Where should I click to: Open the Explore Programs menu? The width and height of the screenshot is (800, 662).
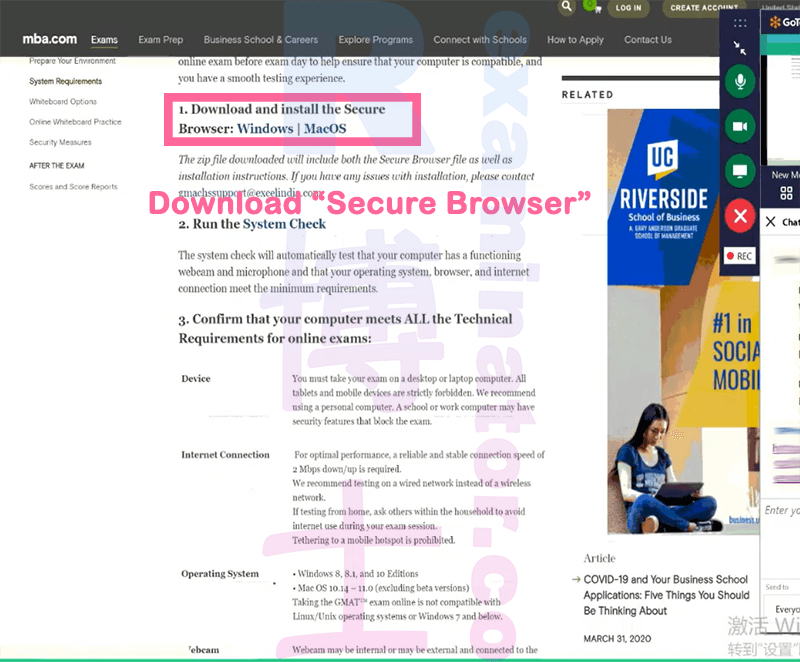pos(376,40)
